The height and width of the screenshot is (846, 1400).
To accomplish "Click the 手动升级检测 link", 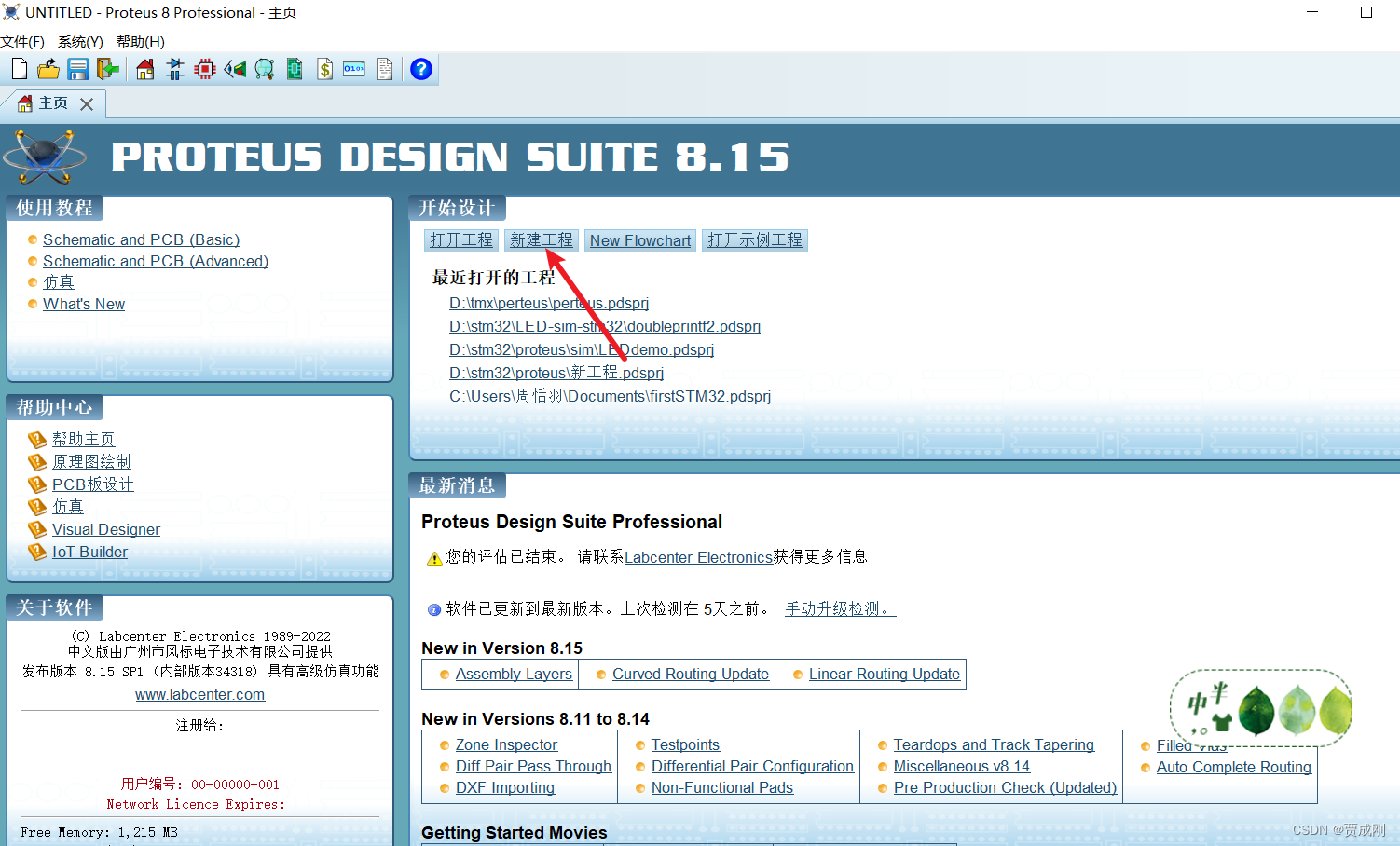I will [x=840, y=608].
